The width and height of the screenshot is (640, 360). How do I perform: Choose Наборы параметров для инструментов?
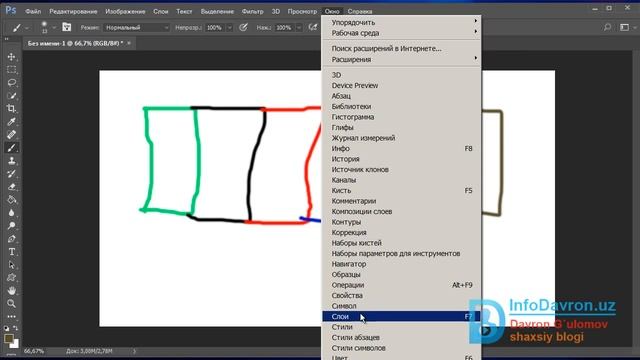click(x=402, y=253)
